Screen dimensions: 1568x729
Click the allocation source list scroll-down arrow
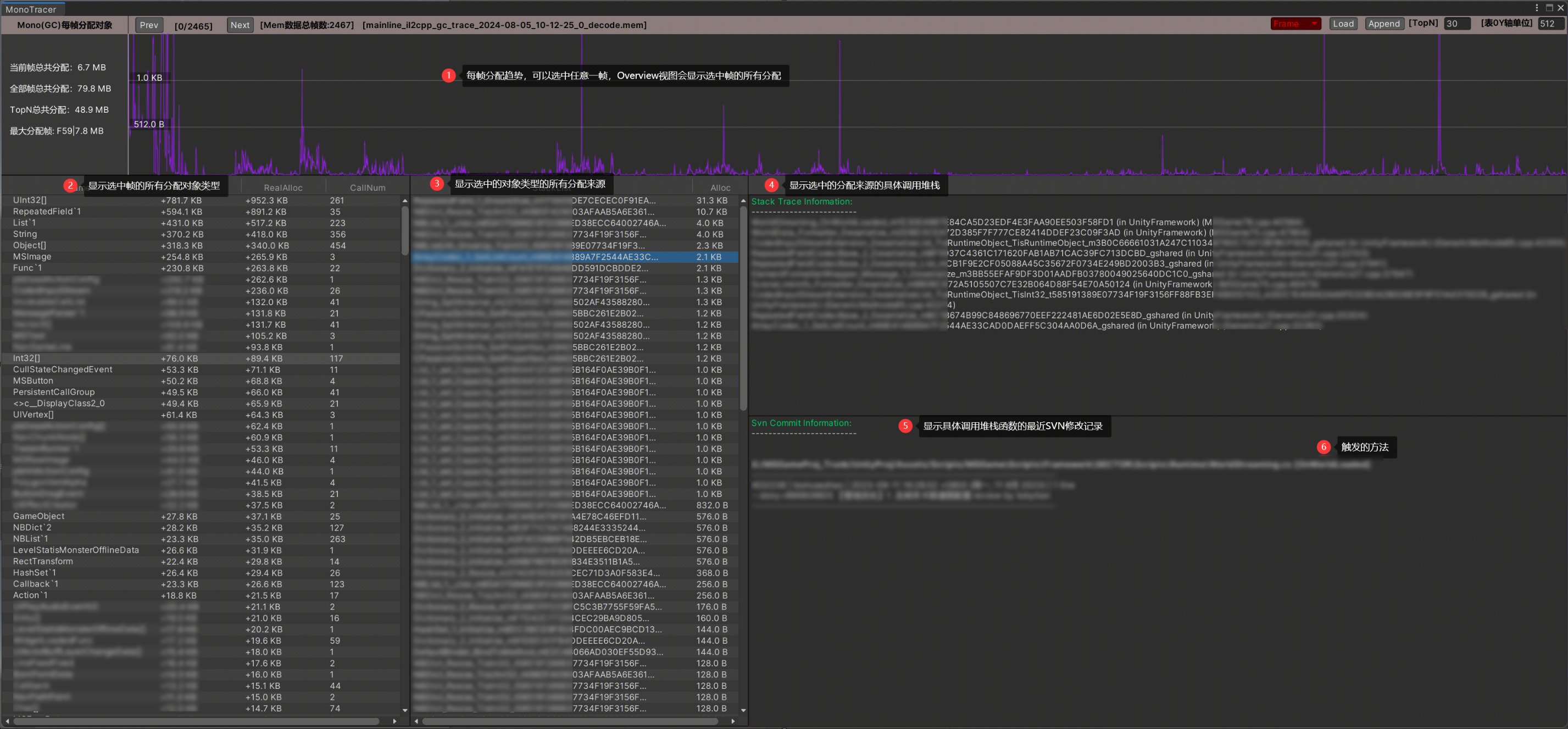tap(743, 710)
